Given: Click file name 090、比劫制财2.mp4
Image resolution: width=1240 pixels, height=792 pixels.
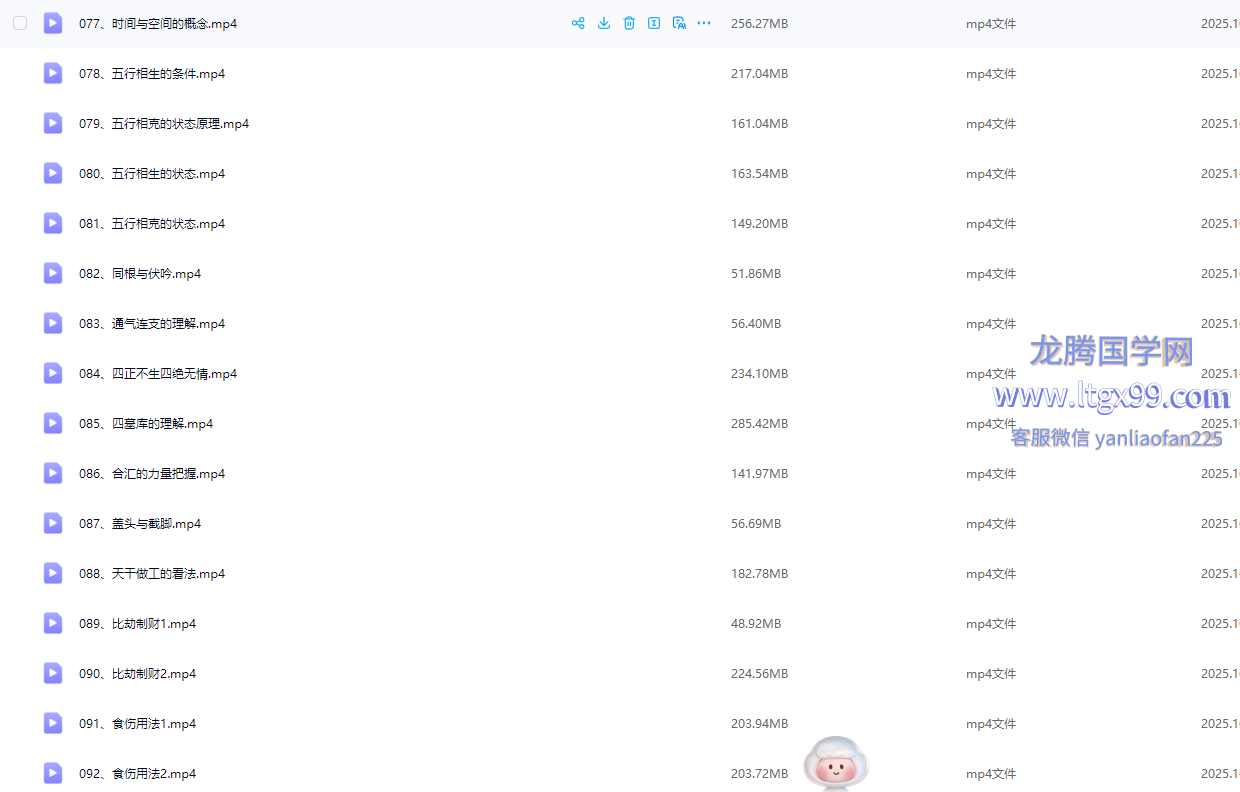Looking at the screenshot, I should tap(137, 674).
